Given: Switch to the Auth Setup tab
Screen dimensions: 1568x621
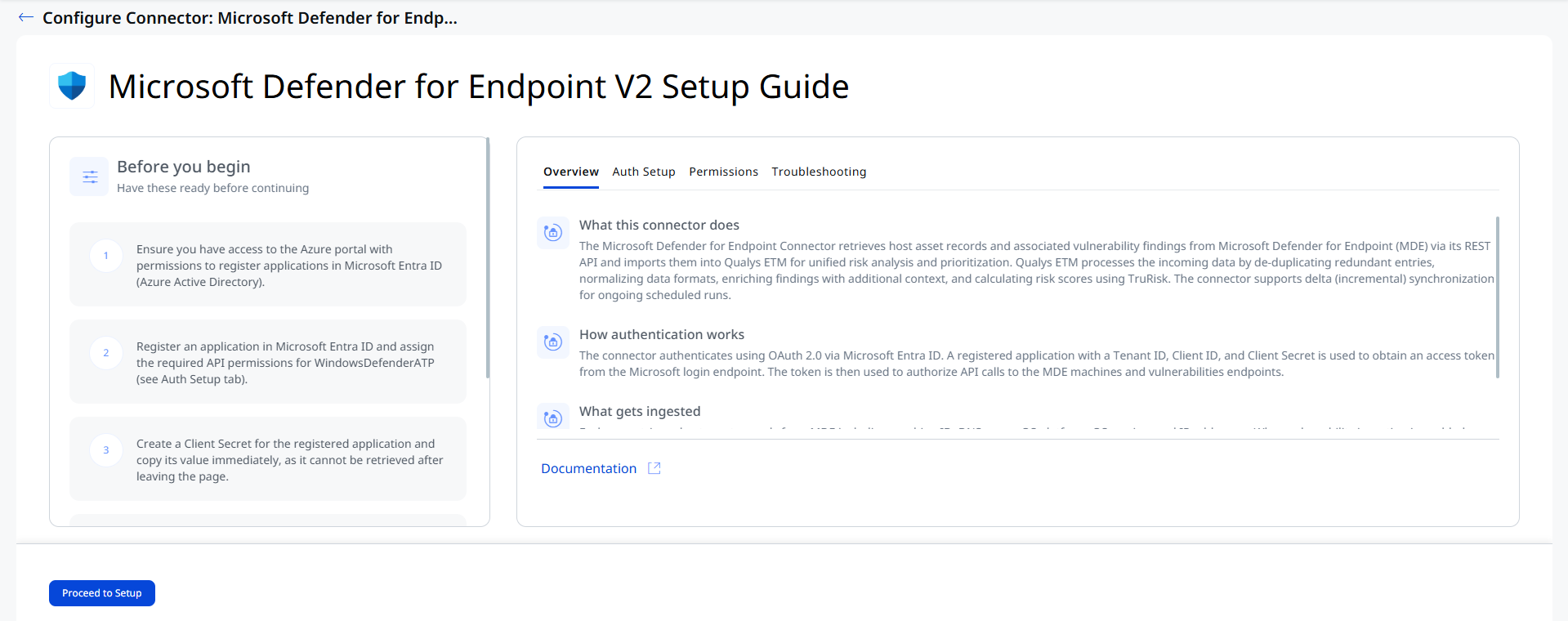Looking at the screenshot, I should pos(644,172).
